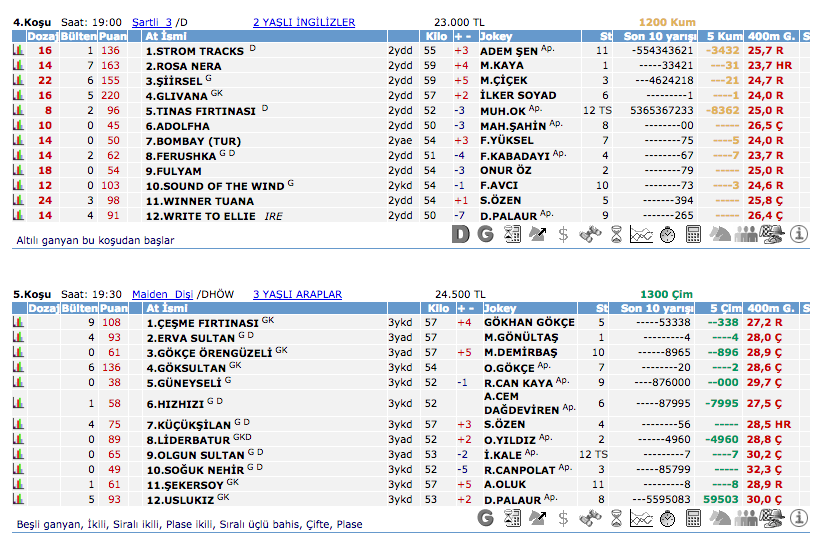Image resolution: width=827 pixels, height=546 pixels.
Task: Open the stopwatch icon for race 4
Action: pyautogui.click(x=668, y=234)
